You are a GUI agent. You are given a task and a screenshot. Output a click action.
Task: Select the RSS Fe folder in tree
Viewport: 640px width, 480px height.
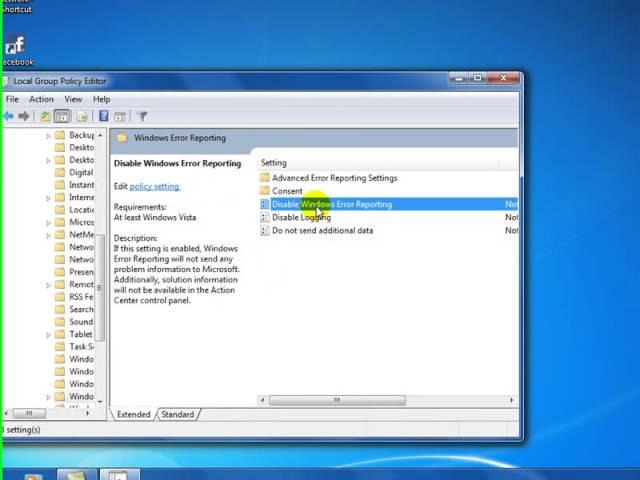point(74,297)
